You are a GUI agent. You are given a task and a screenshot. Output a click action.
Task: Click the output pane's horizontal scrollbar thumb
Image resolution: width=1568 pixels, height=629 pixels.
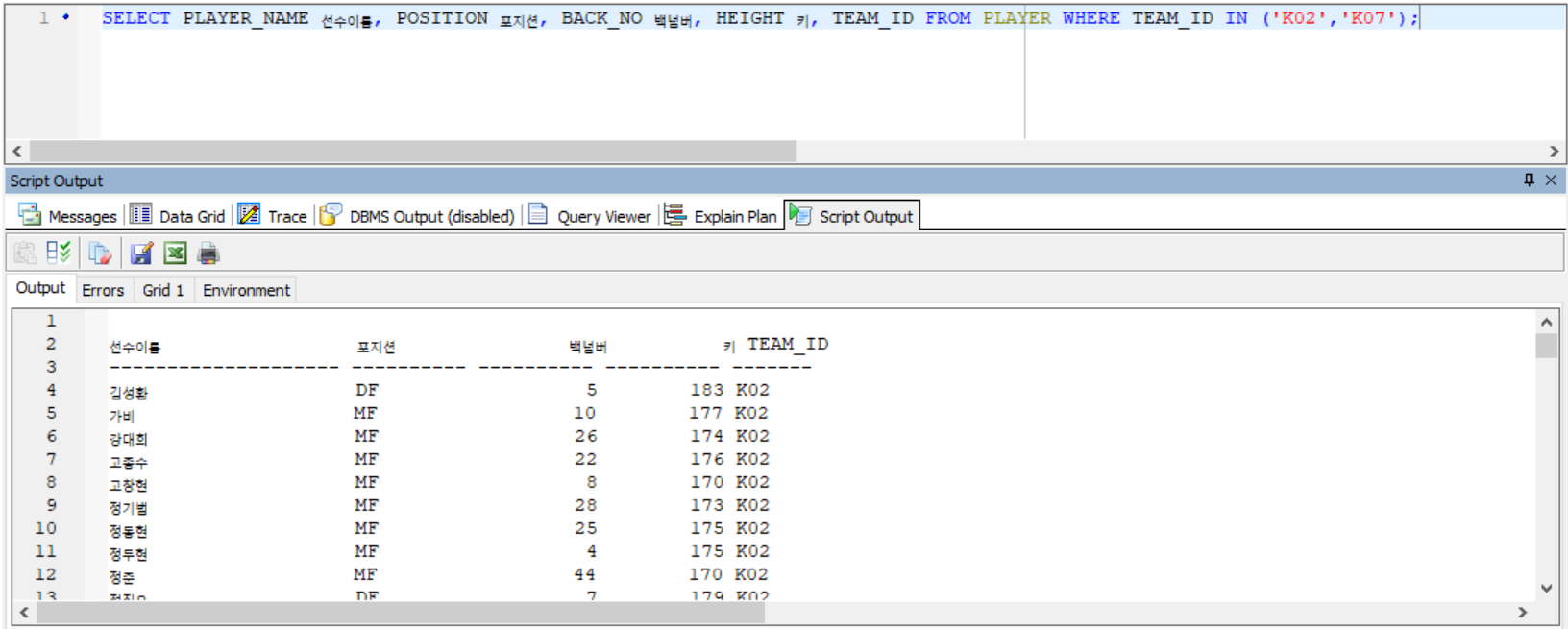click(401, 613)
